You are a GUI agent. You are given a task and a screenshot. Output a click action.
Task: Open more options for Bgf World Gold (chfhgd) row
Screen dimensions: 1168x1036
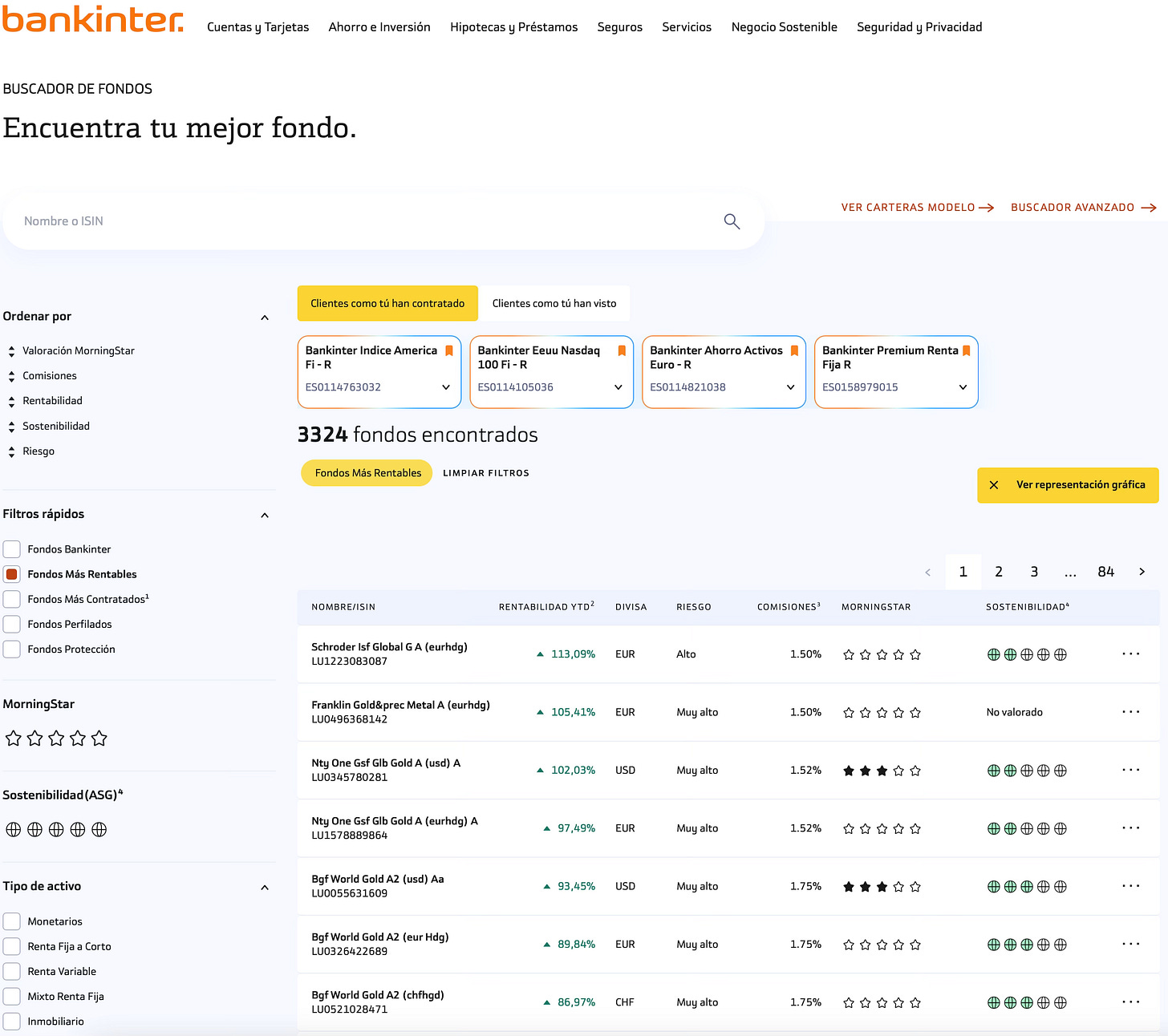pyautogui.click(x=1131, y=1002)
